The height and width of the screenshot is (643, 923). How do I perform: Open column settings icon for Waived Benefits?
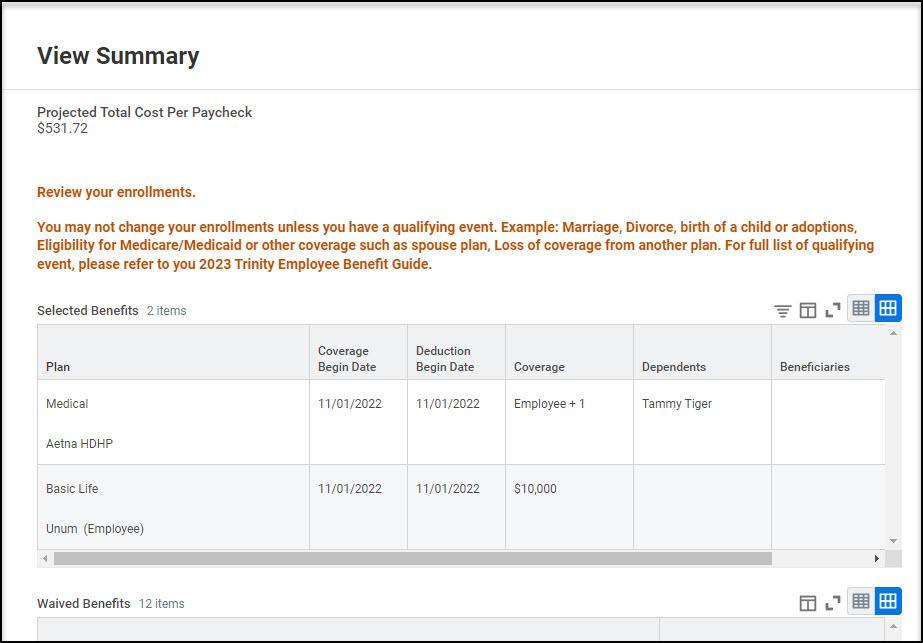point(808,603)
